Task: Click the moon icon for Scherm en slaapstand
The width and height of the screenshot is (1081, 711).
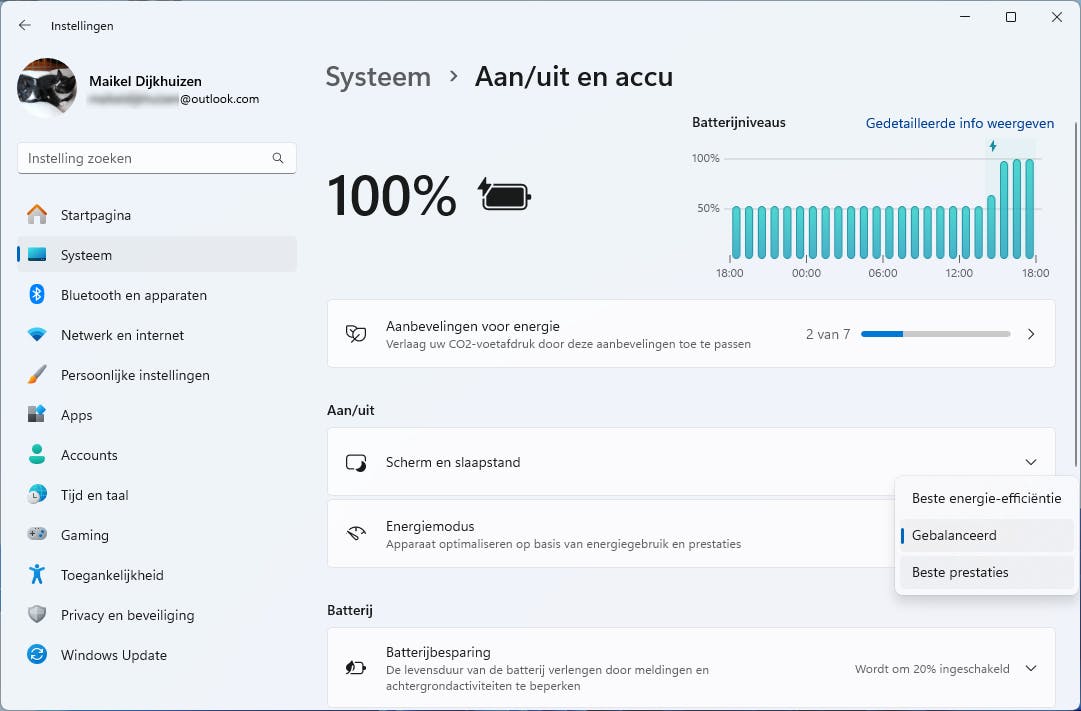Action: 356,462
